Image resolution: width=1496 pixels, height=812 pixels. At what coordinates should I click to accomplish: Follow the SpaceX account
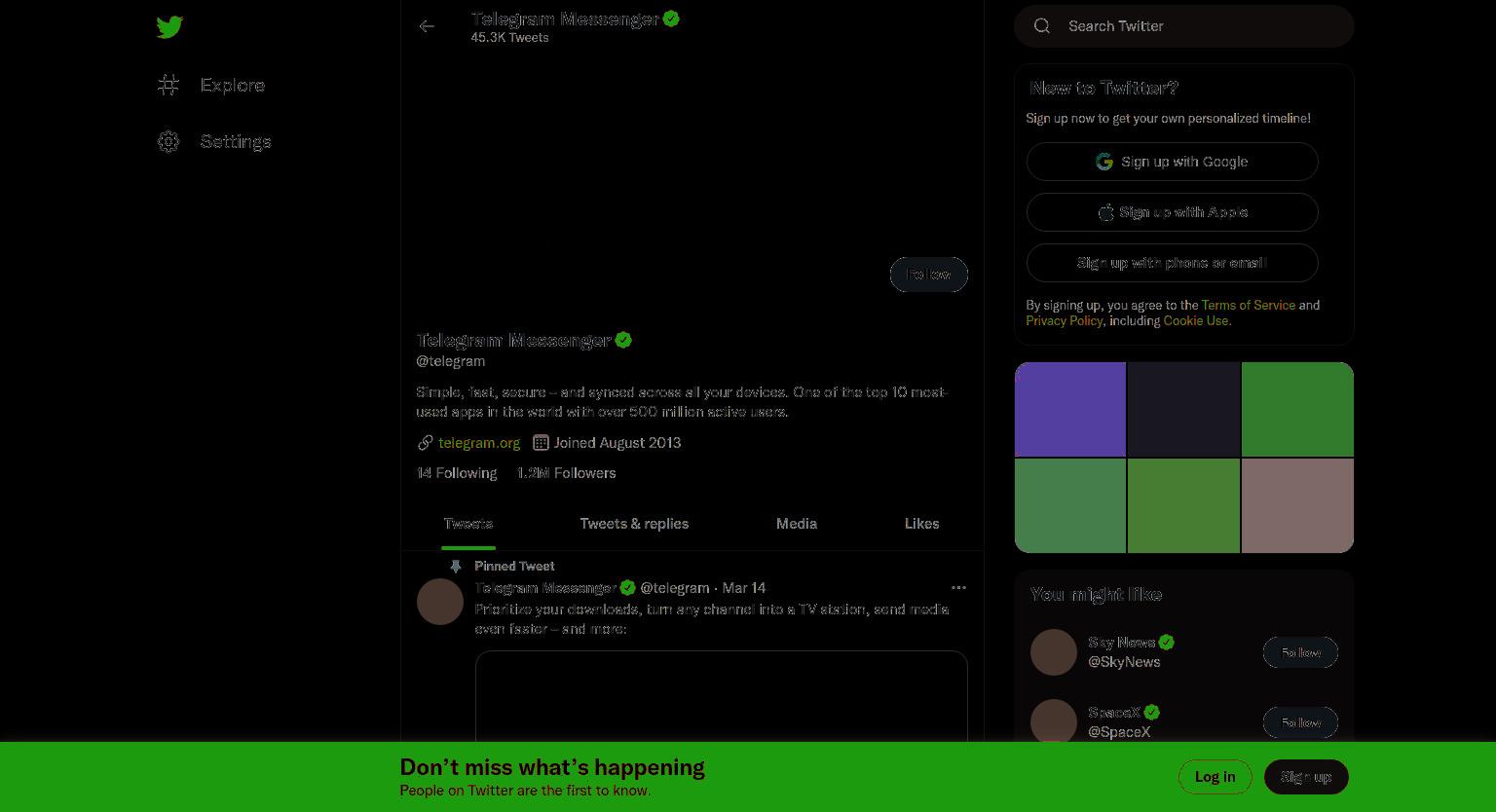(x=1300, y=722)
